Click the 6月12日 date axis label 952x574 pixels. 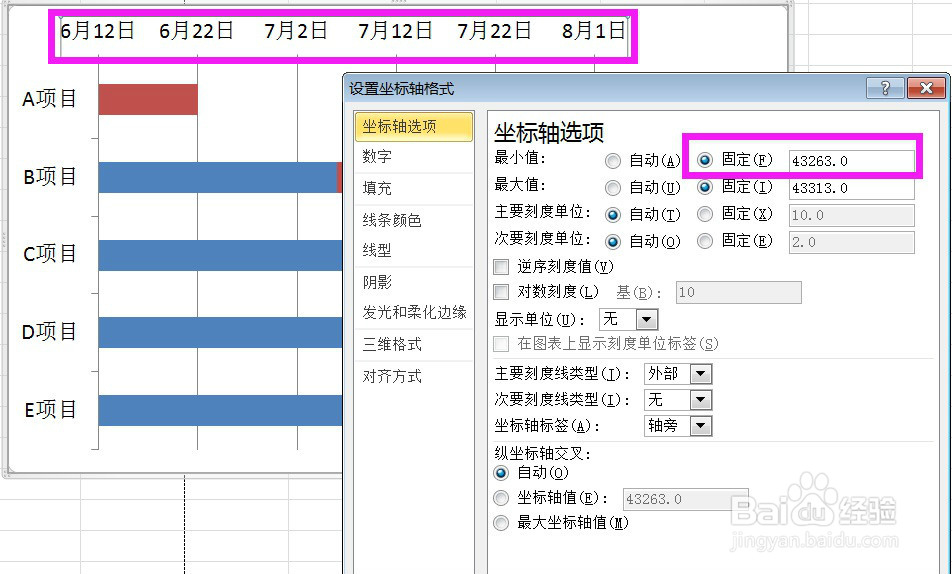pyautogui.click(x=97, y=30)
